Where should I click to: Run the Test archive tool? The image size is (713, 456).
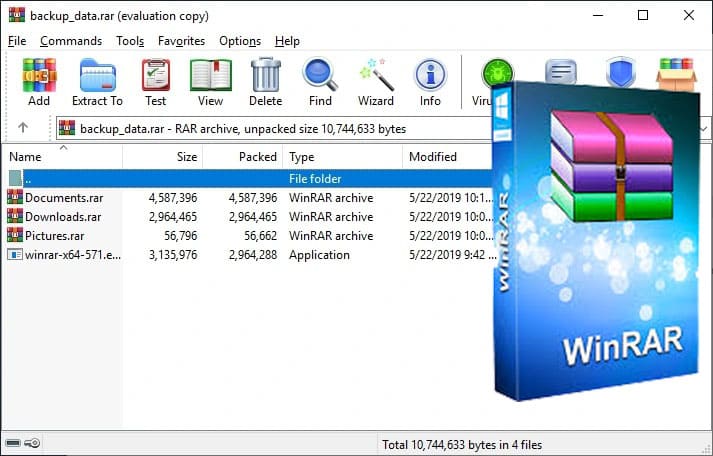point(156,75)
